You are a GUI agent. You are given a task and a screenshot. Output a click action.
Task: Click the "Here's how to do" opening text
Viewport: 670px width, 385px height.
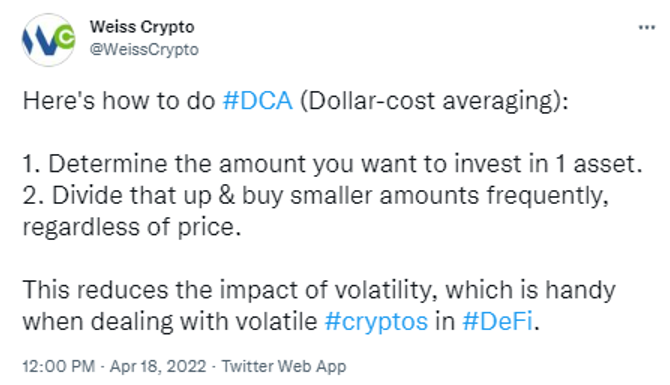119,101
